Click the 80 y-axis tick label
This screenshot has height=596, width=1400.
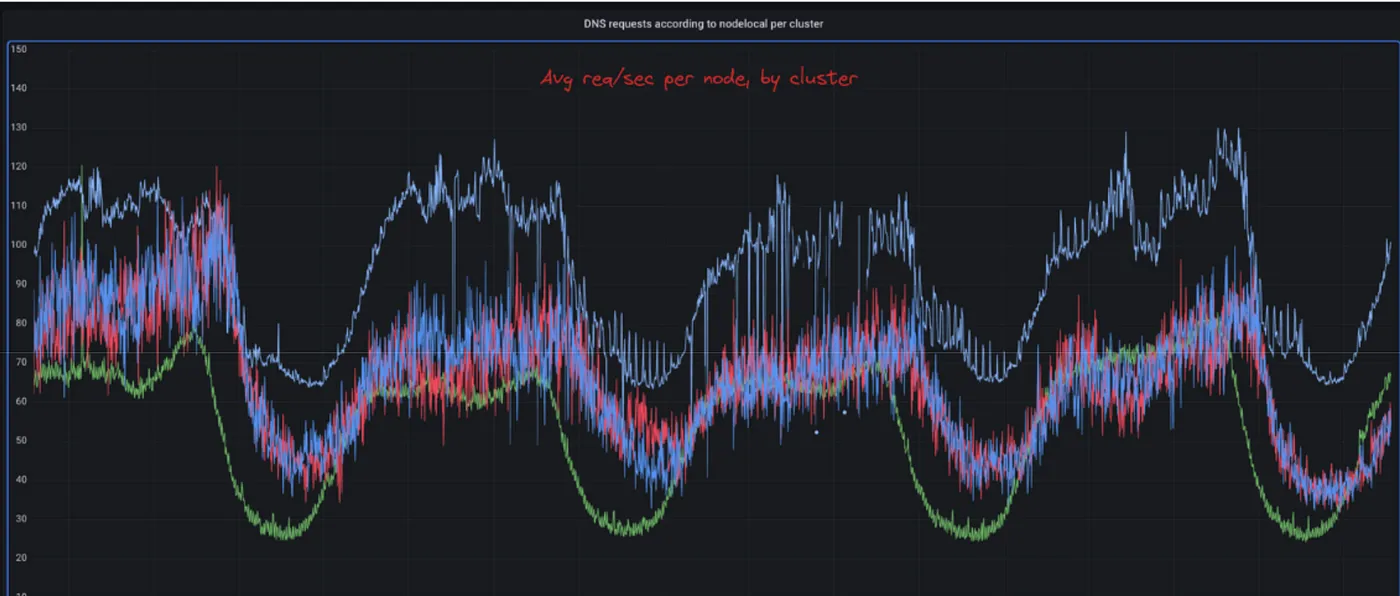pyautogui.click(x=18, y=323)
